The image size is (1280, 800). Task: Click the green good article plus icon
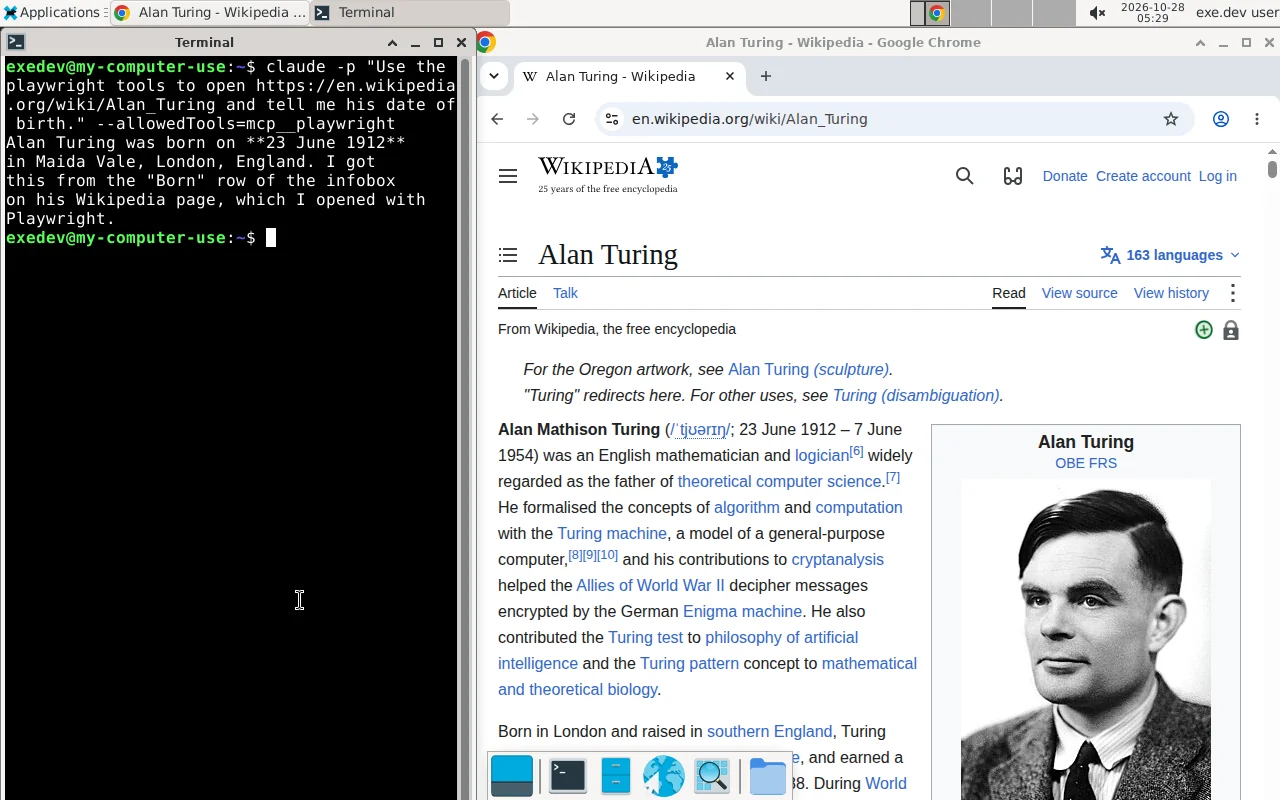[x=1204, y=330]
